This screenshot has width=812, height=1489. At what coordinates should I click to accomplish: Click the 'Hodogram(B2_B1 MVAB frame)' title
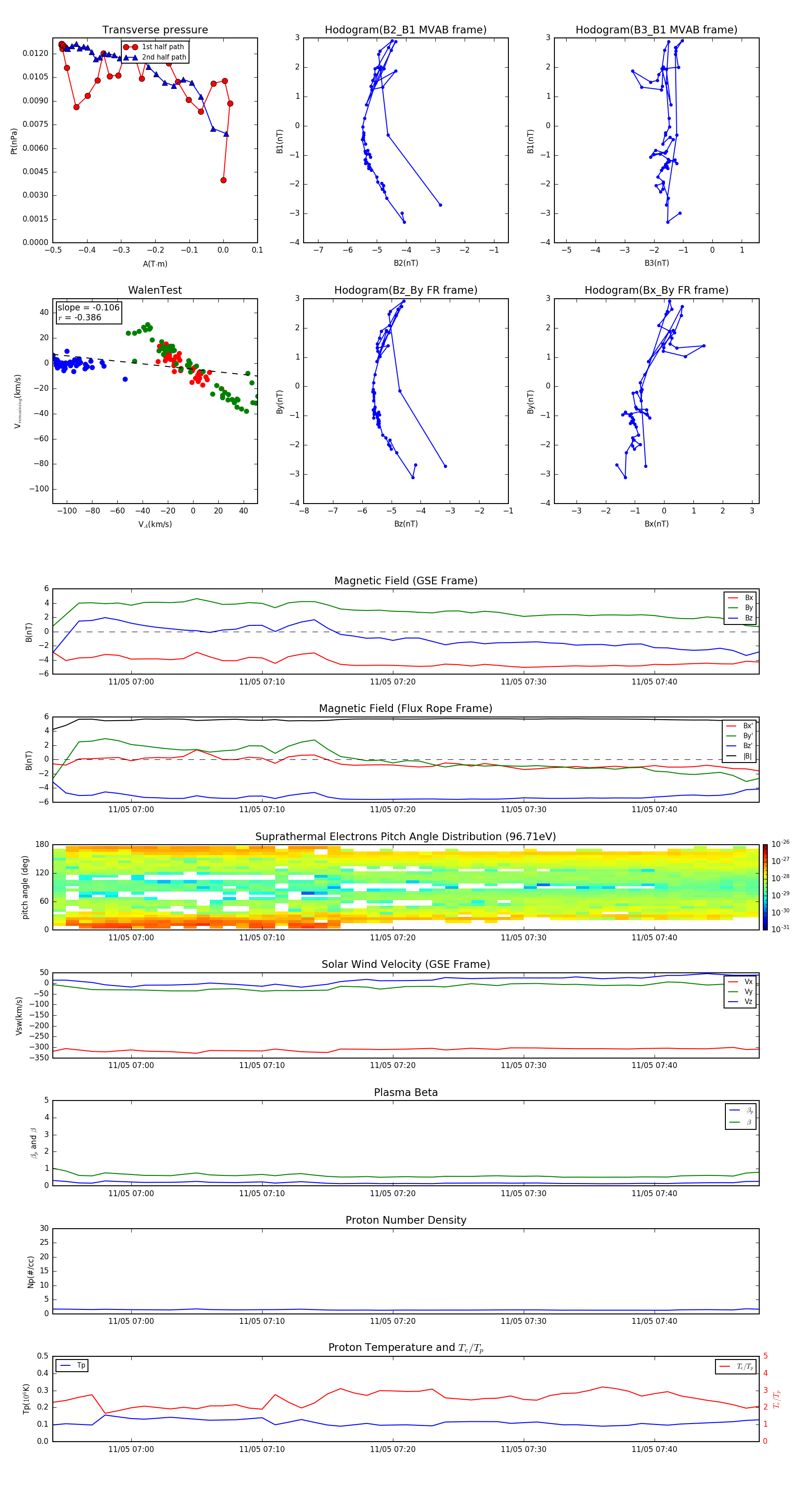point(406,29)
